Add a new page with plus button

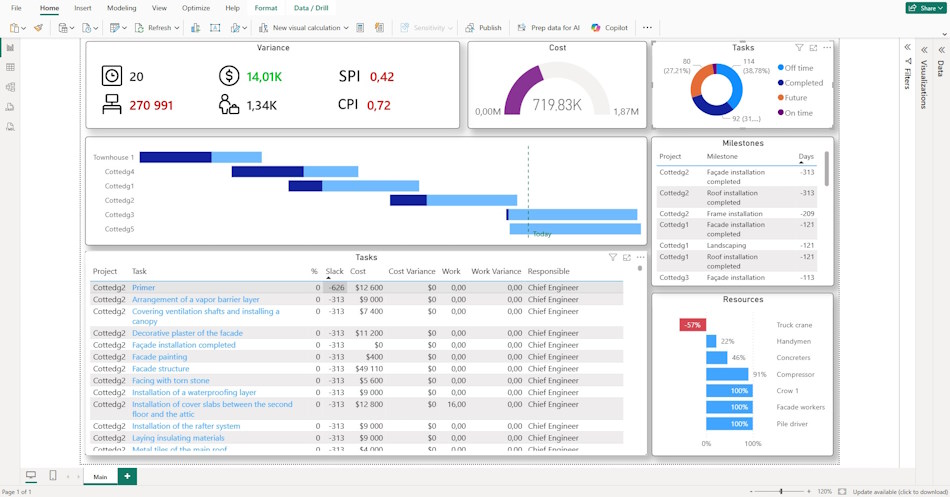[127, 476]
